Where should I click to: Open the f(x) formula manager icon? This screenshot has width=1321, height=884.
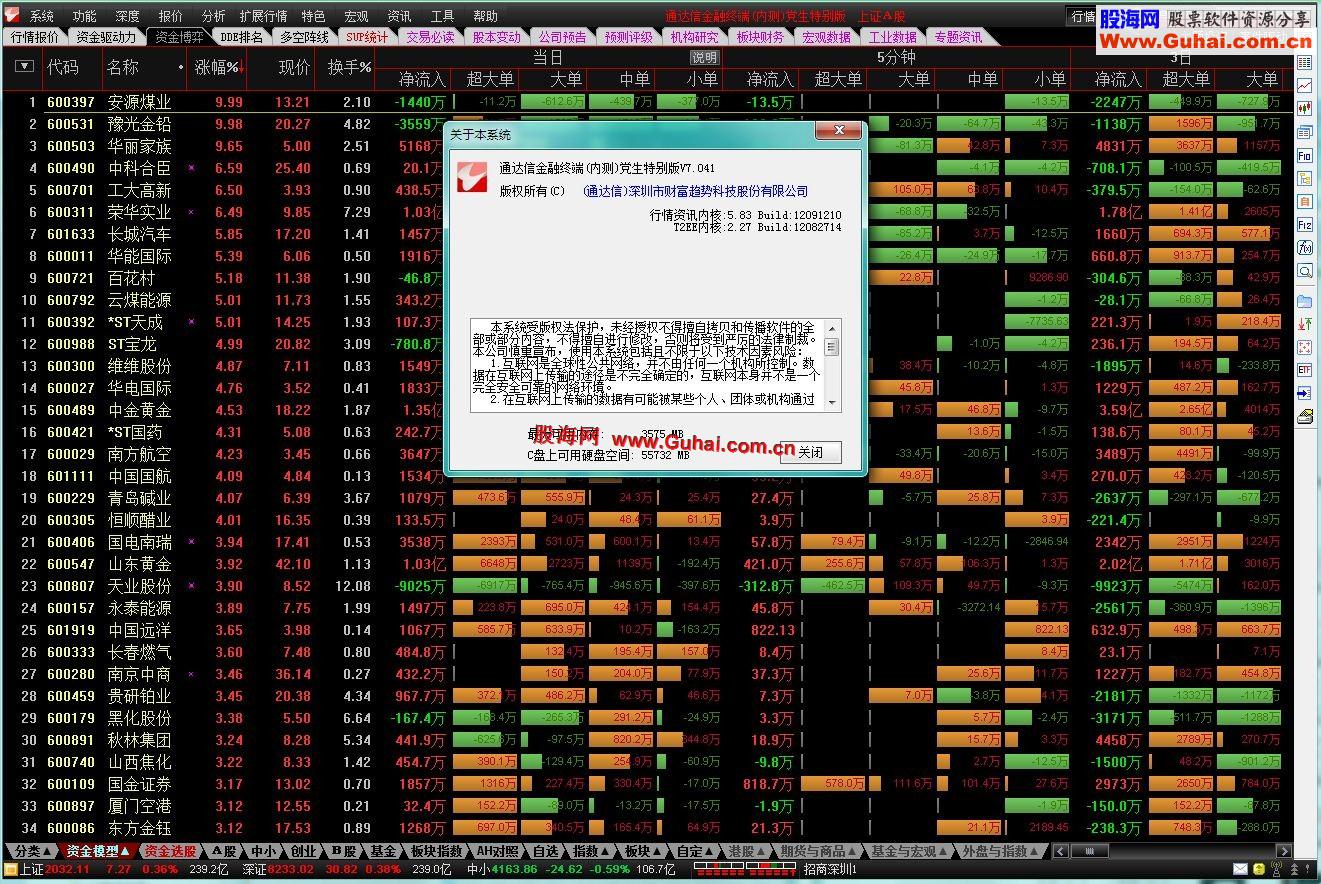(1304, 248)
